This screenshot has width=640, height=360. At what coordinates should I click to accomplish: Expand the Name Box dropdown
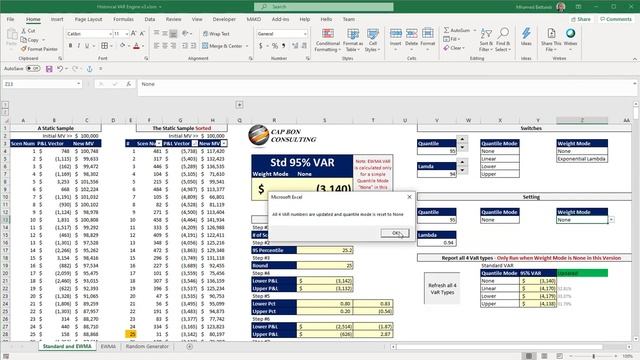78,84
